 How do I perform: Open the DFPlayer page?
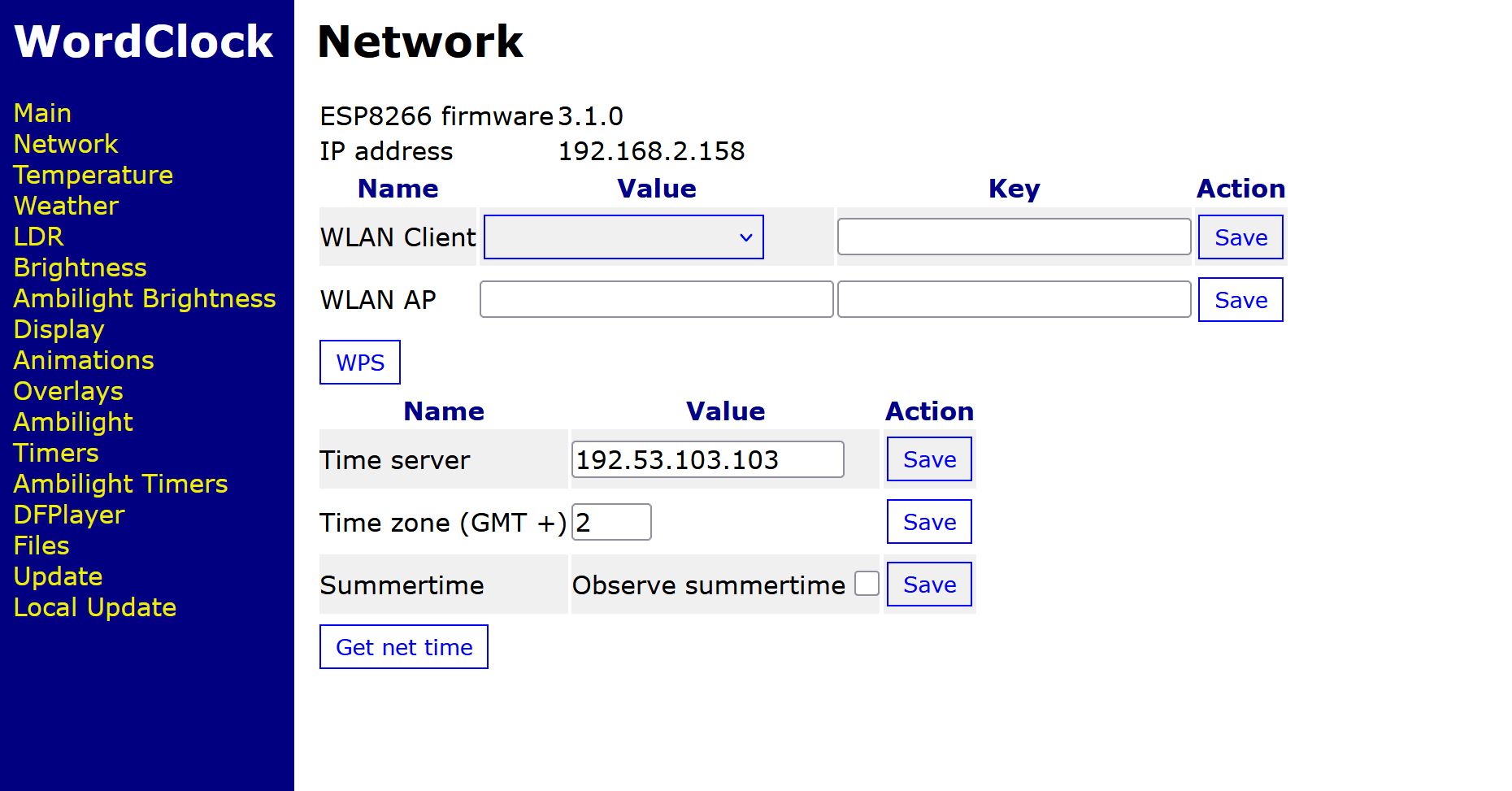[x=69, y=515]
